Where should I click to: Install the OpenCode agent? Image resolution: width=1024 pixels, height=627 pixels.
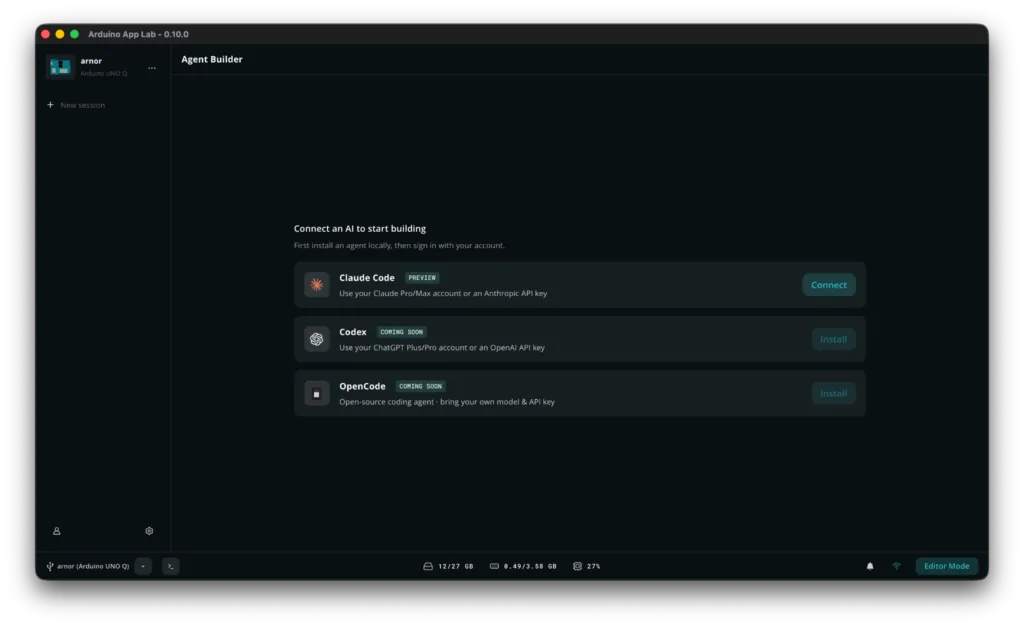pyautogui.click(x=833, y=393)
